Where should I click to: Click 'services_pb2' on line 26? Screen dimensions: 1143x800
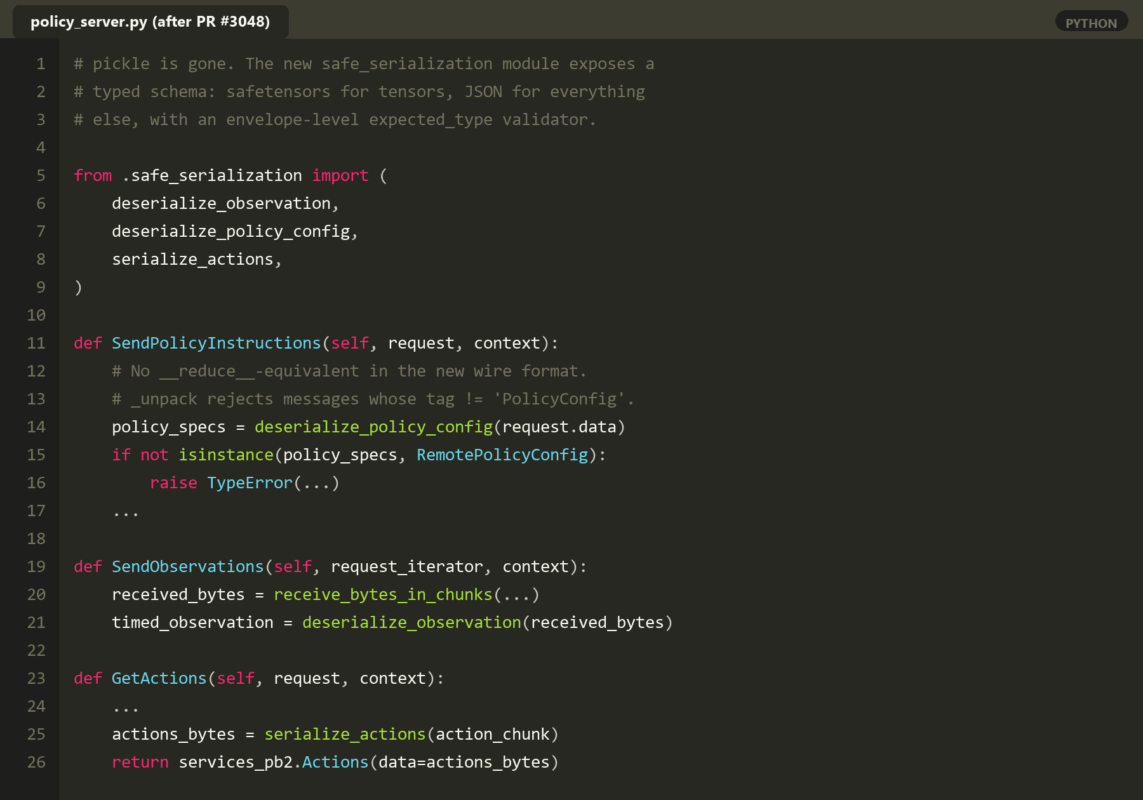coord(235,762)
